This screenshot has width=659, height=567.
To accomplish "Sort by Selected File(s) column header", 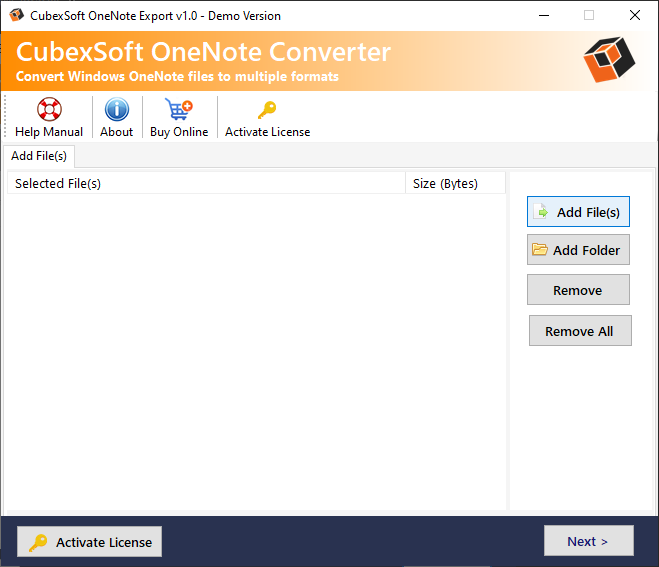I will point(206,183).
